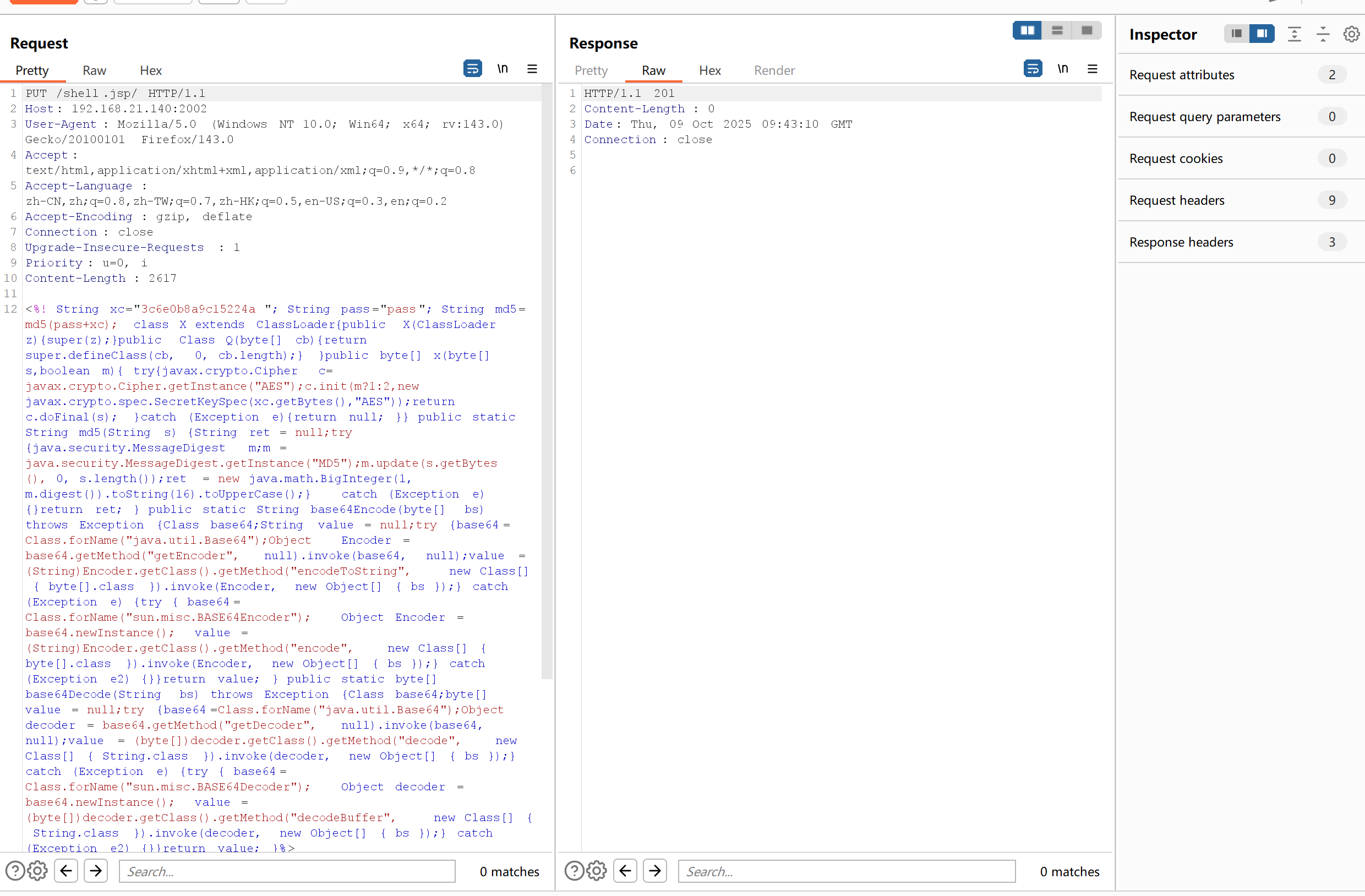Switch Response view to Pretty tab
The width and height of the screenshot is (1365, 896).
click(591, 70)
